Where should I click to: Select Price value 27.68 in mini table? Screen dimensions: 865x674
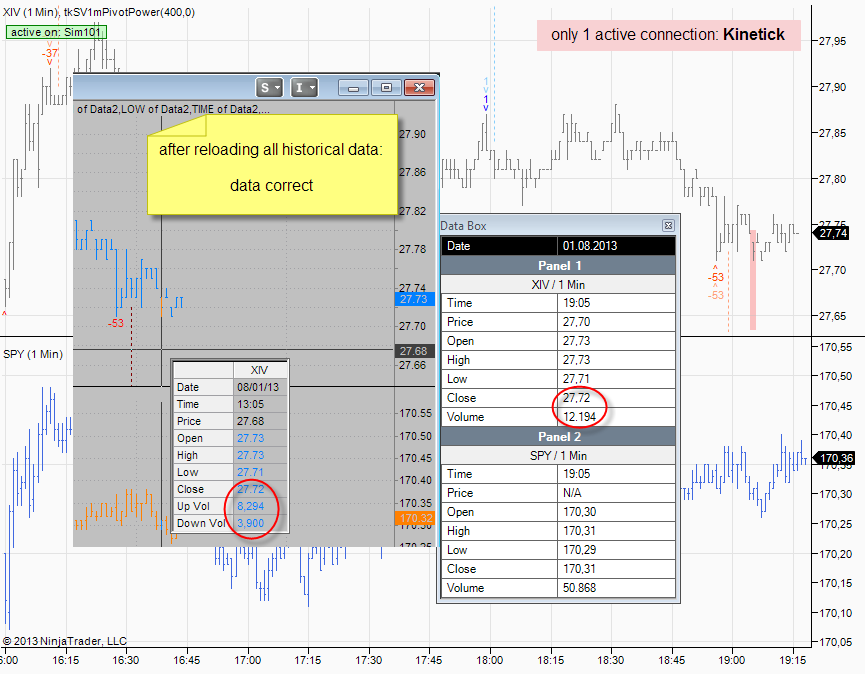[x=260, y=421]
